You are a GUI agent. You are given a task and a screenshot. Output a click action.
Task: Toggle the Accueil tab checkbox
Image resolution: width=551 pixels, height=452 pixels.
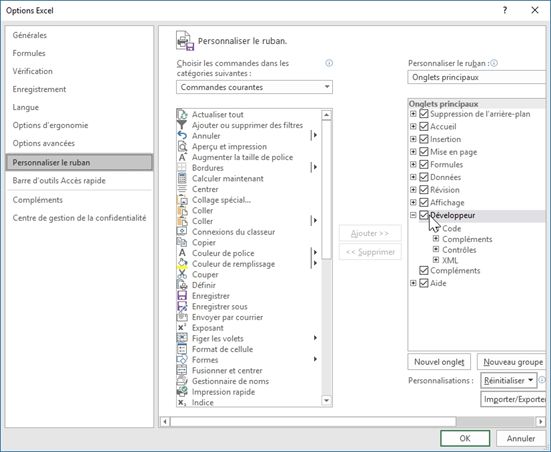424,127
